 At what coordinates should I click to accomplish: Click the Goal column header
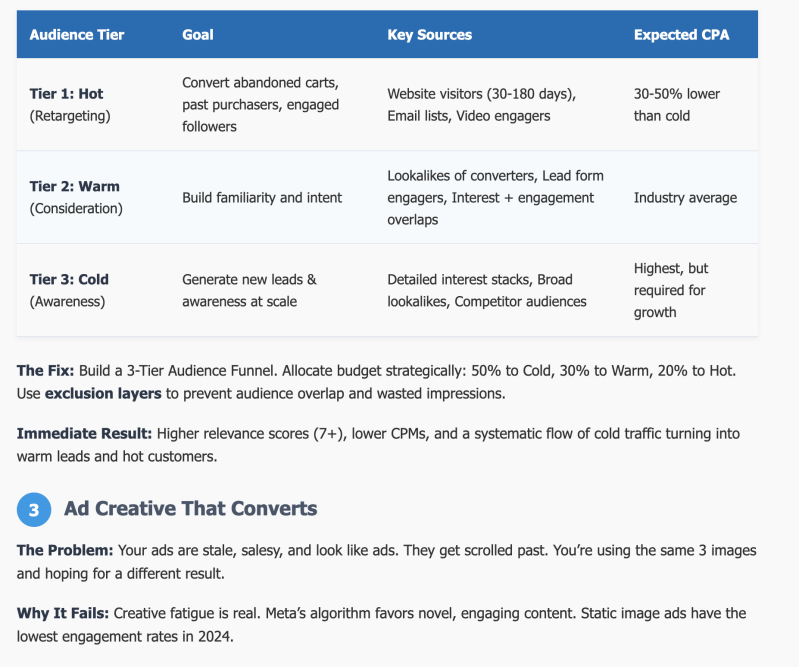[x=198, y=35]
